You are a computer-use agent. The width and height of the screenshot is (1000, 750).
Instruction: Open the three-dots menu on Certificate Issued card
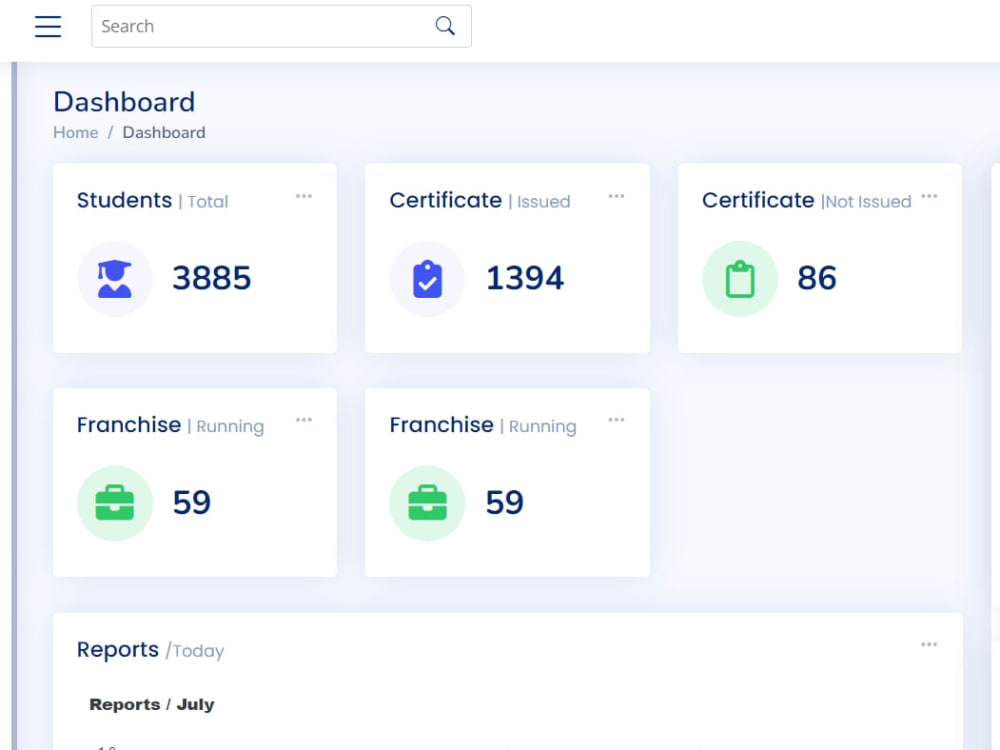(617, 196)
